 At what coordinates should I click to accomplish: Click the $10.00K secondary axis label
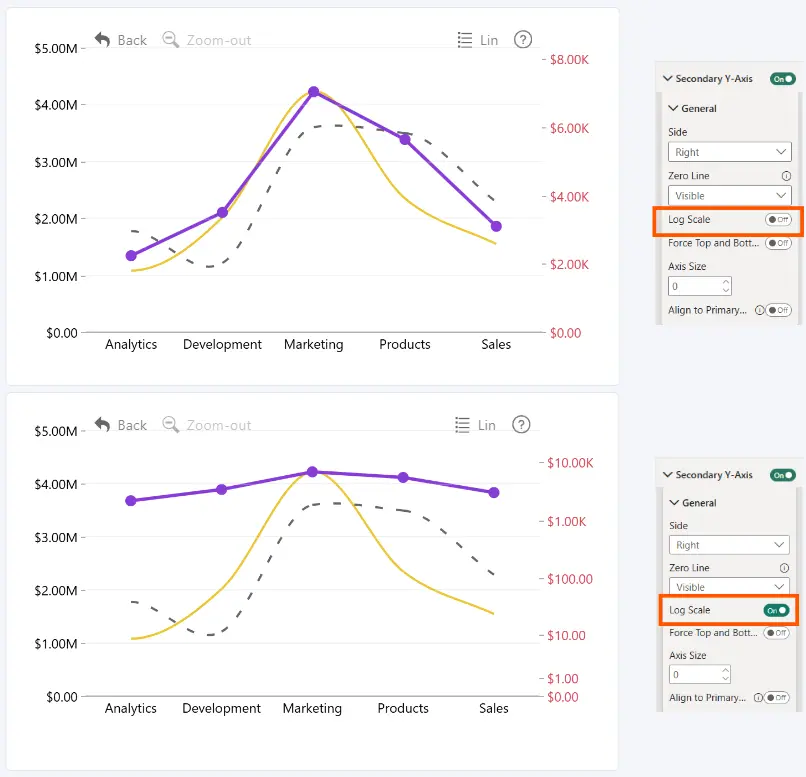pos(570,463)
